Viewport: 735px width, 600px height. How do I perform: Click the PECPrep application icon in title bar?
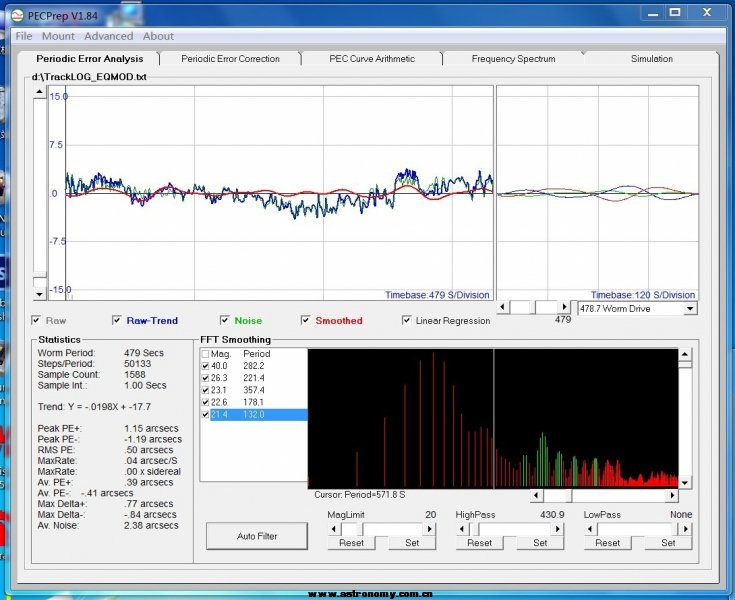(17, 16)
